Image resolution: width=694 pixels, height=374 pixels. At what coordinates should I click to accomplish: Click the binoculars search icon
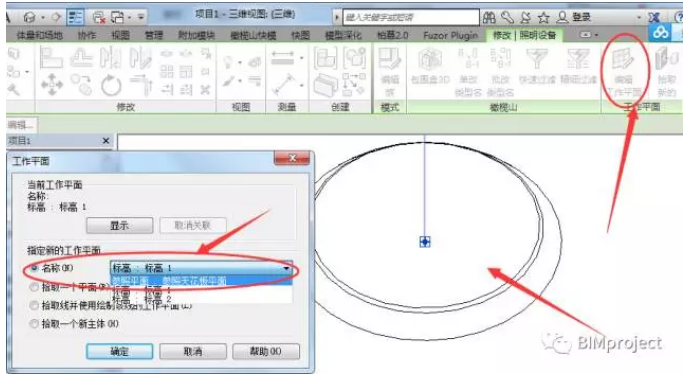(x=489, y=17)
